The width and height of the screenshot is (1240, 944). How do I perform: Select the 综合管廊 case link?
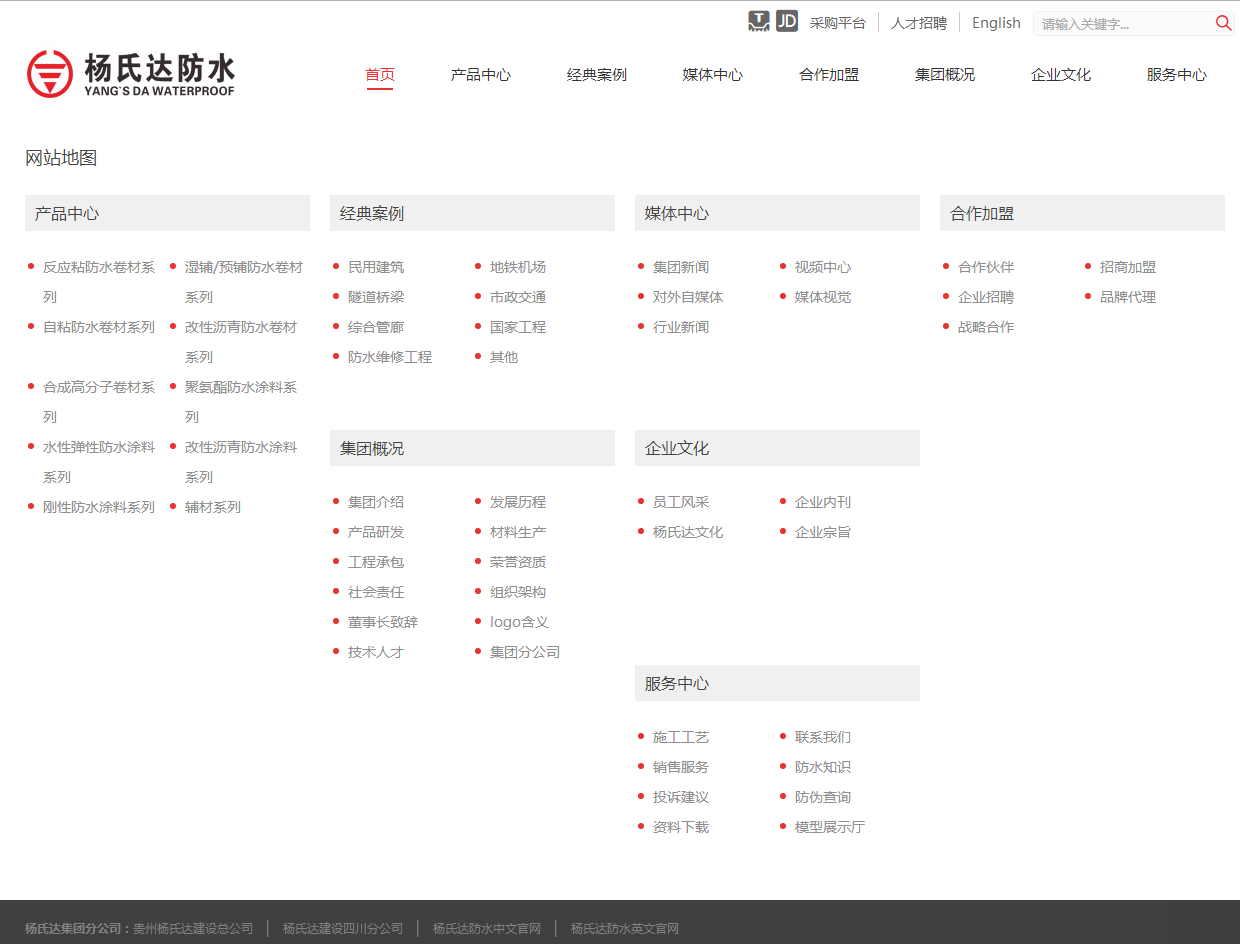[376, 327]
